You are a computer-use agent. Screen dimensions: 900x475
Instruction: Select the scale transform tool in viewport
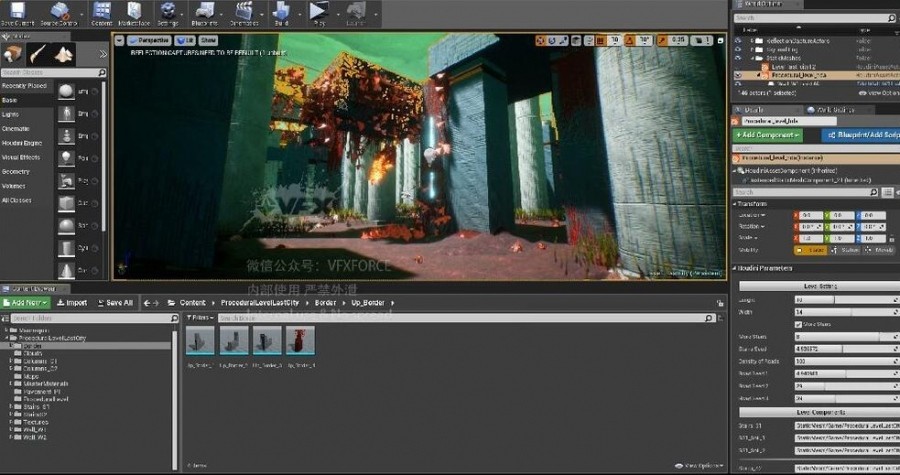(x=563, y=41)
